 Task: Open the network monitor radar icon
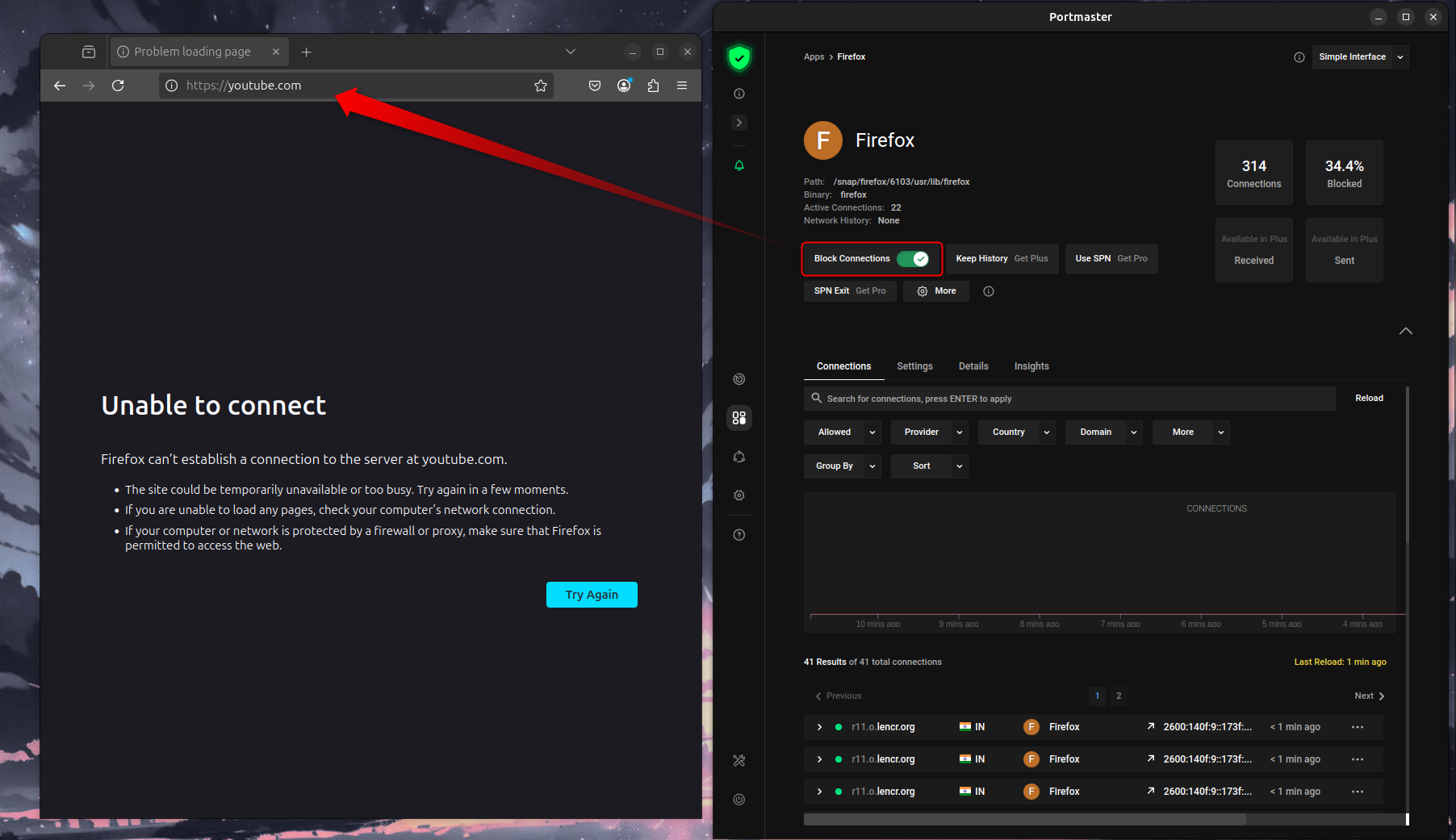[738, 379]
